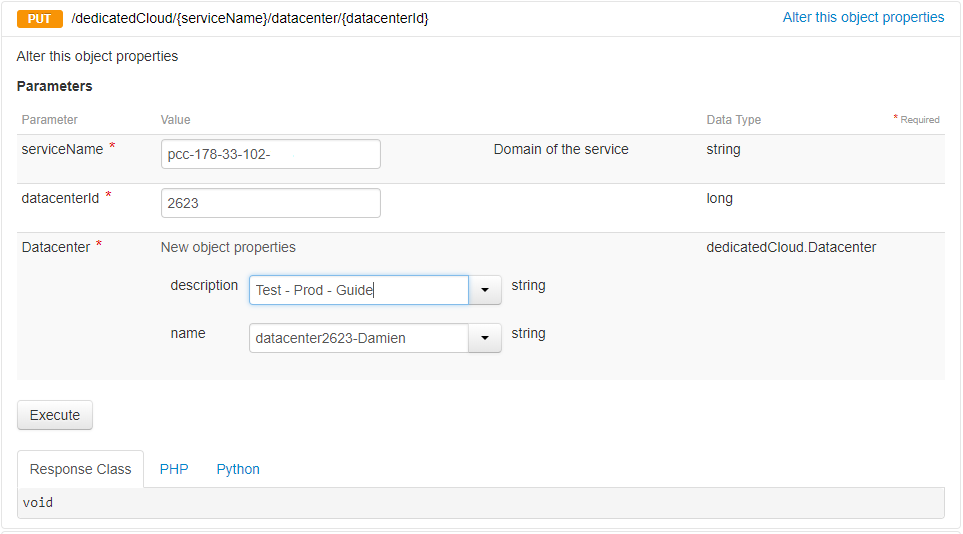Open the description field dropdown arrow
The width and height of the screenshot is (963, 534).
(x=485, y=290)
